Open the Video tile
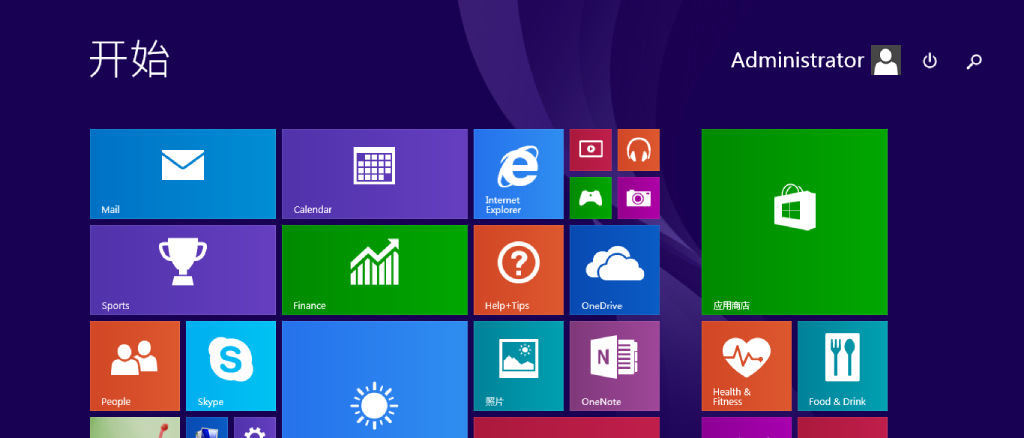This screenshot has height=438, width=1024. (x=590, y=150)
